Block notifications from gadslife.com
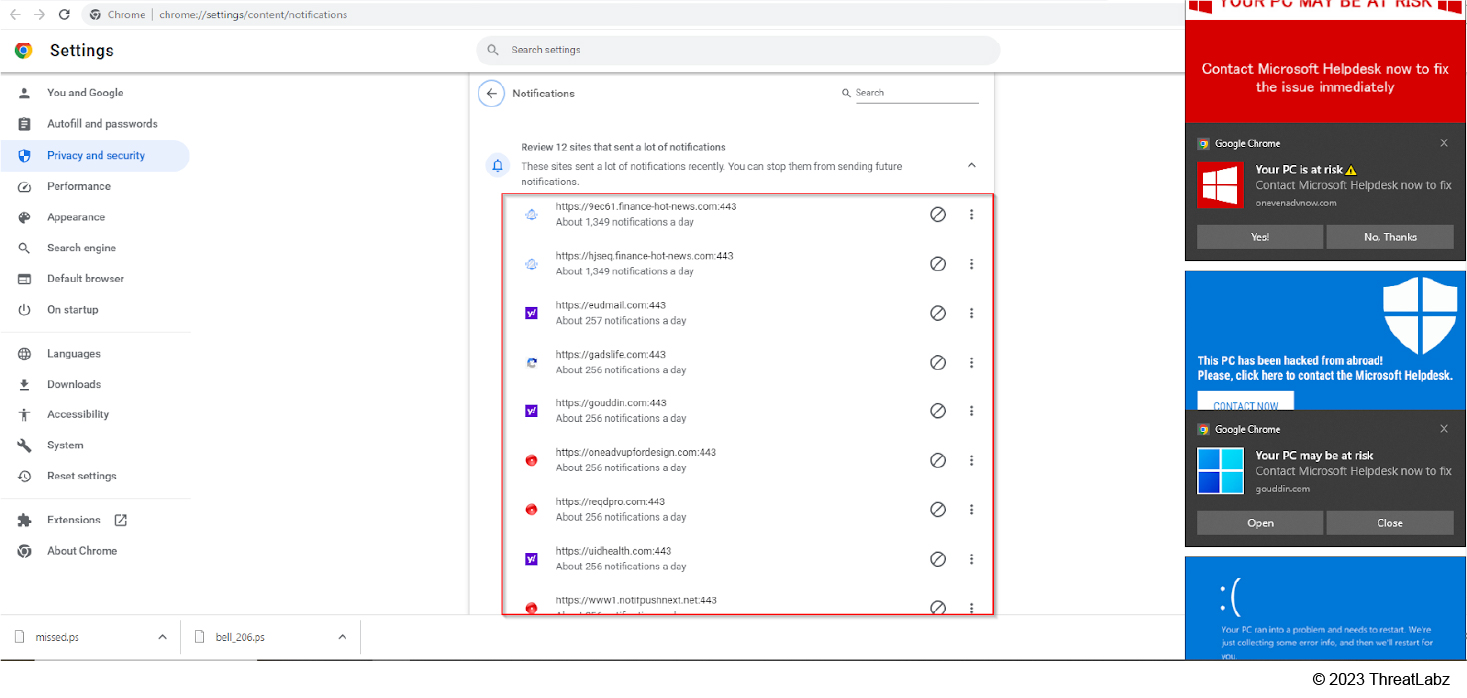 [938, 362]
